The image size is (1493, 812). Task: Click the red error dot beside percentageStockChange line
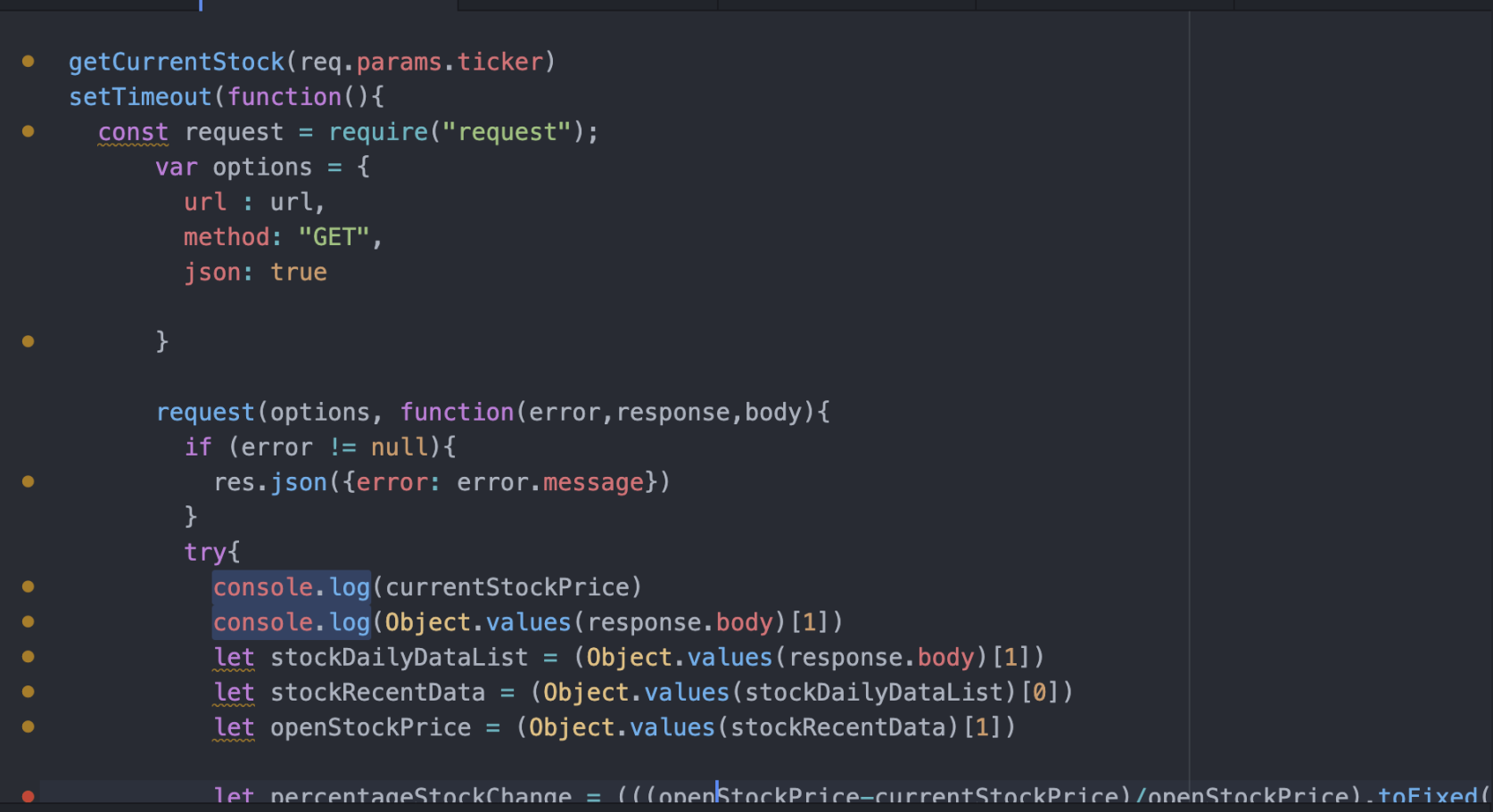(x=29, y=796)
